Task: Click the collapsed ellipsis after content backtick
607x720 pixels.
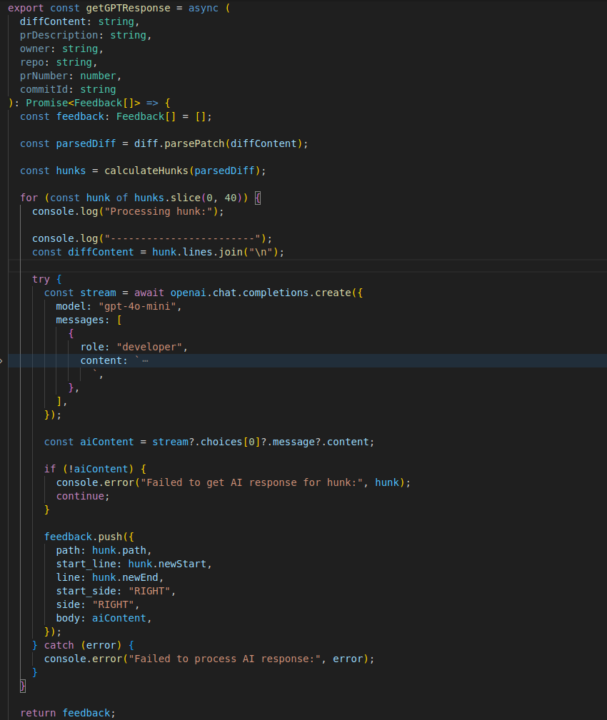Action: [x=145, y=360]
